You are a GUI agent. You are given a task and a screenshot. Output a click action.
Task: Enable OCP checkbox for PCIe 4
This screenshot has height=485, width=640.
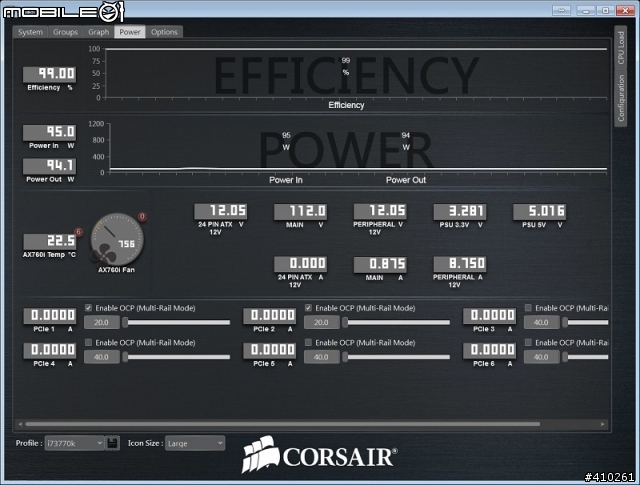click(x=89, y=343)
